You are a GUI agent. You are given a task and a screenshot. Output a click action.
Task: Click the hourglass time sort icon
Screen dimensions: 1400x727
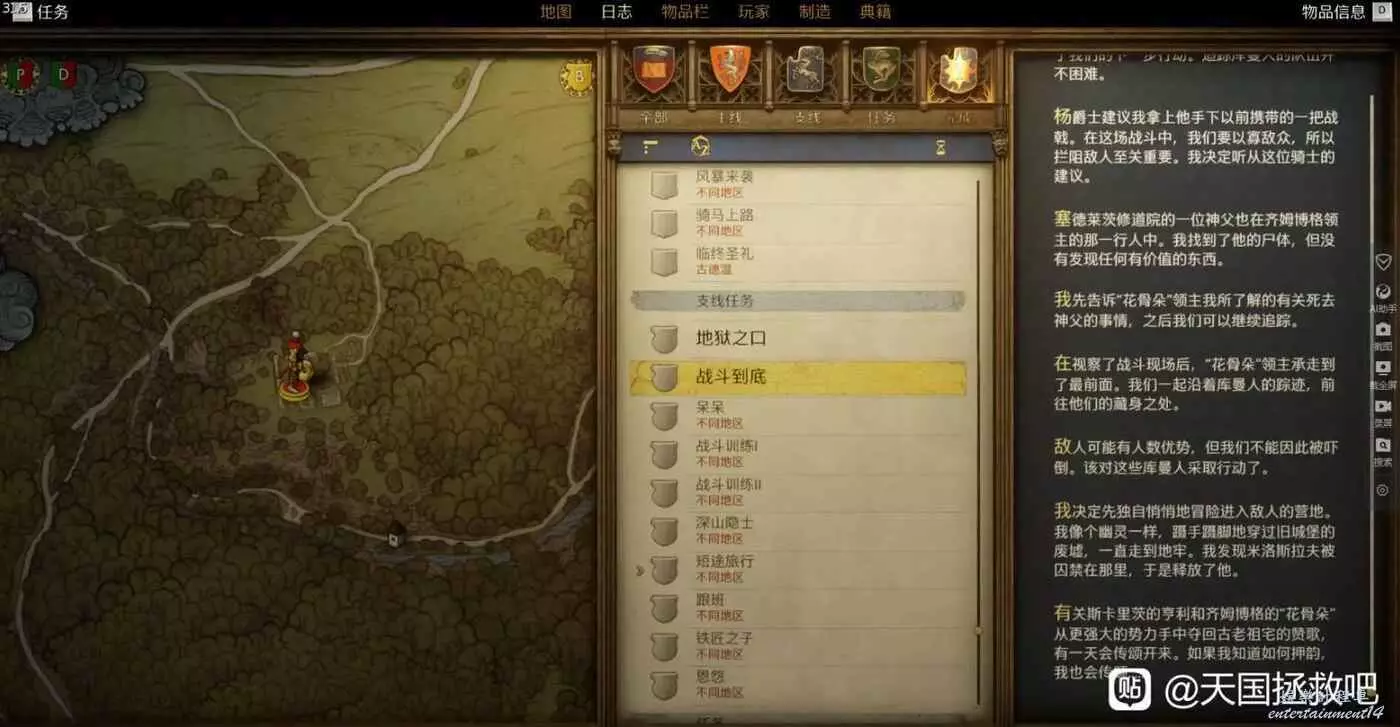click(941, 147)
